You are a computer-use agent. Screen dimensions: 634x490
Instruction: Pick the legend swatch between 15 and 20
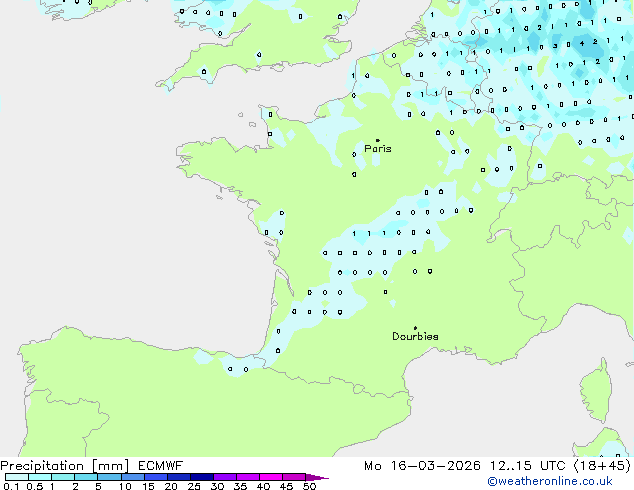tap(156, 477)
